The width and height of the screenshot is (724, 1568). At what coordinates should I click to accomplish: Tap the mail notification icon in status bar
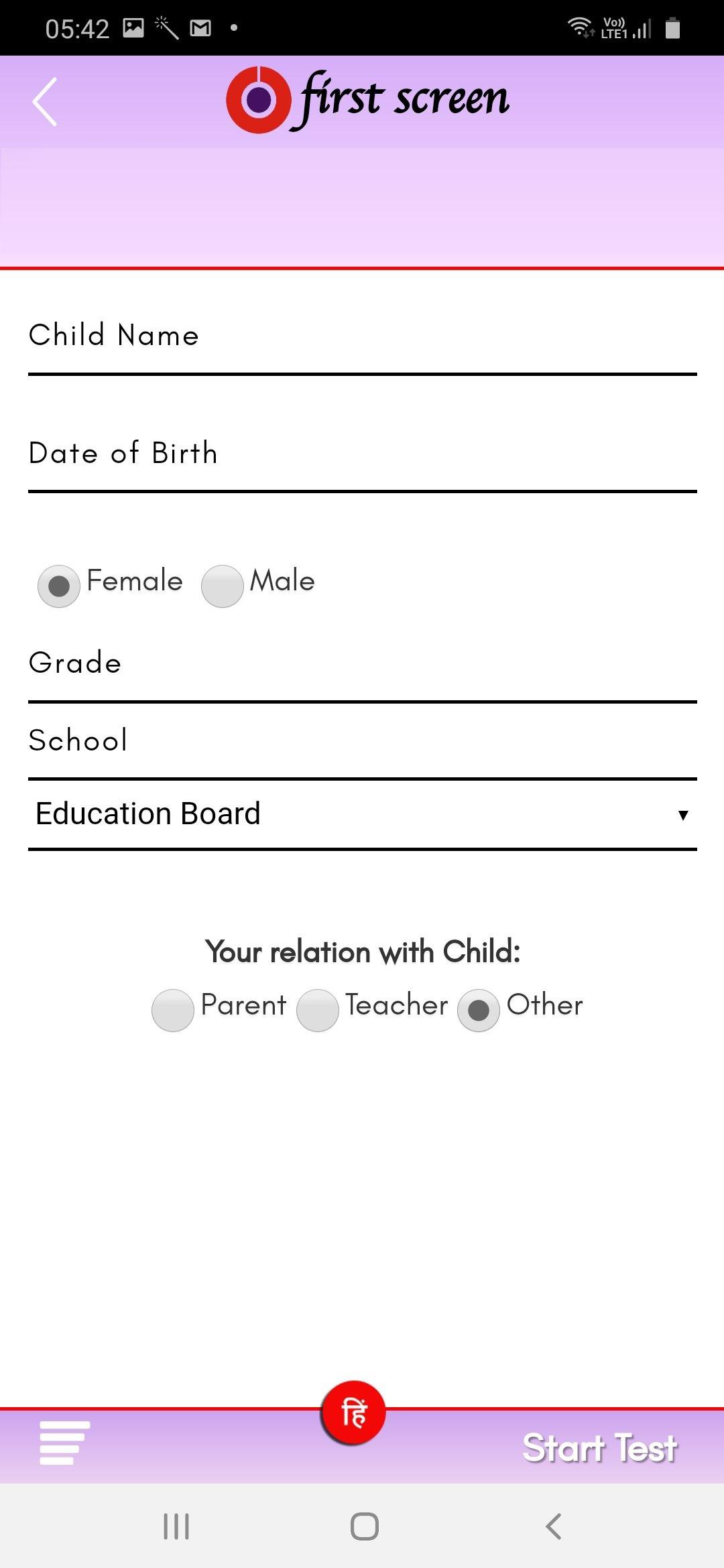point(200,28)
